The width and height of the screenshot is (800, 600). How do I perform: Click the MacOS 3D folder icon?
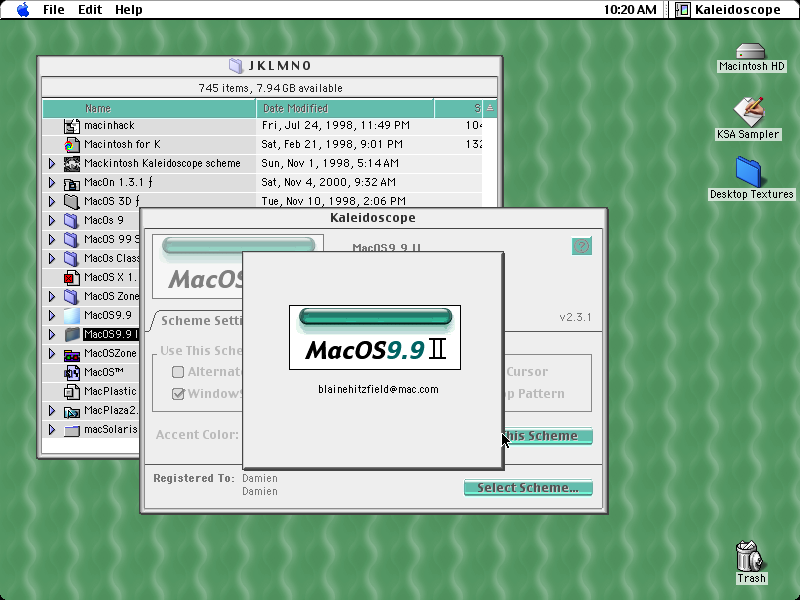72,202
